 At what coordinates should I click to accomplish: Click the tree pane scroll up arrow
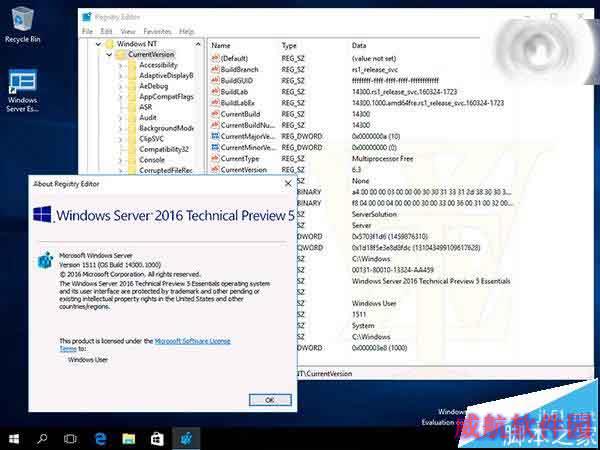(198, 44)
